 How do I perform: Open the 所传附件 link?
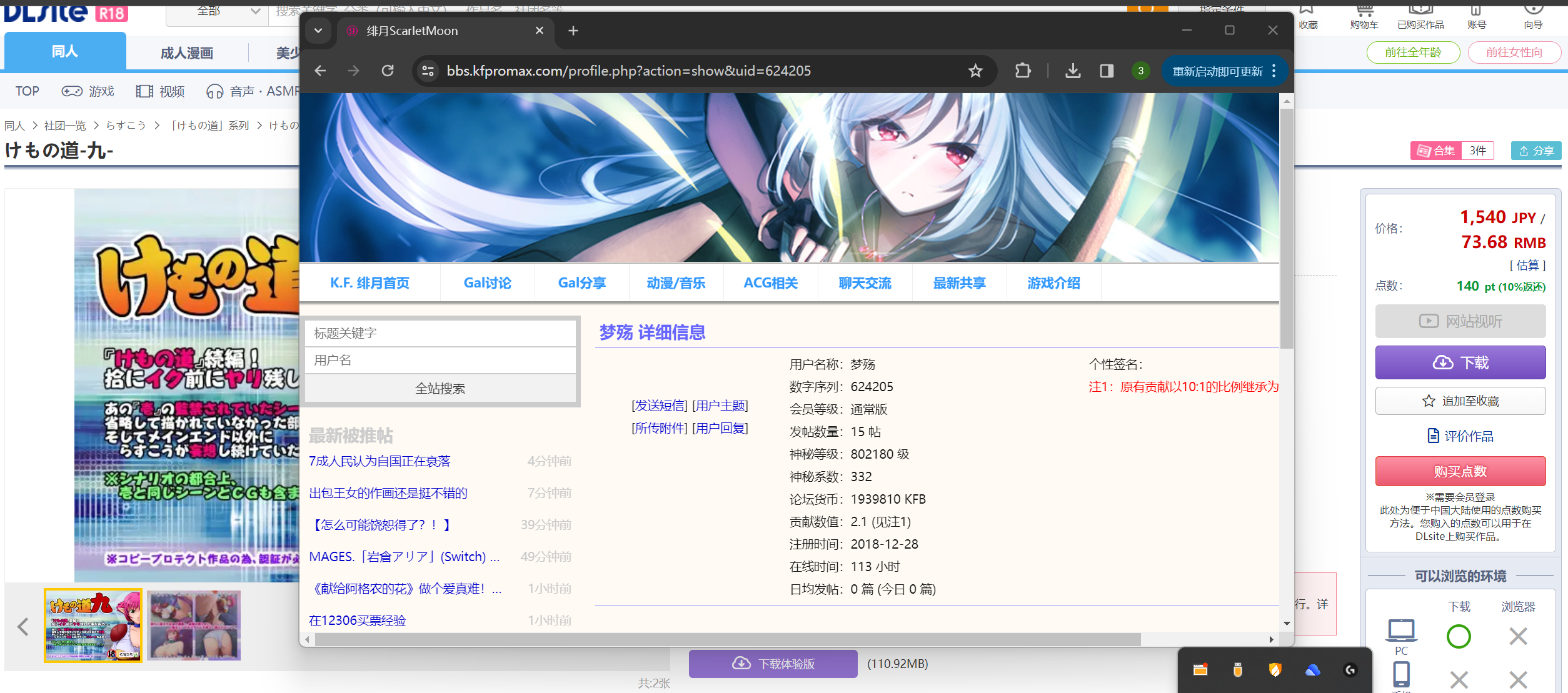click(x=659, y=428)
